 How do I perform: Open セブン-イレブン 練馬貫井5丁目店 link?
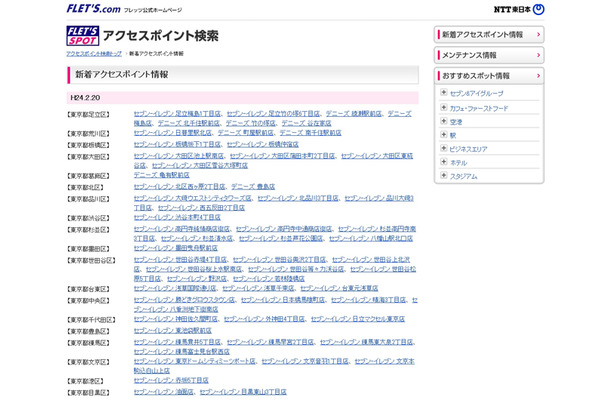point(177,343)
